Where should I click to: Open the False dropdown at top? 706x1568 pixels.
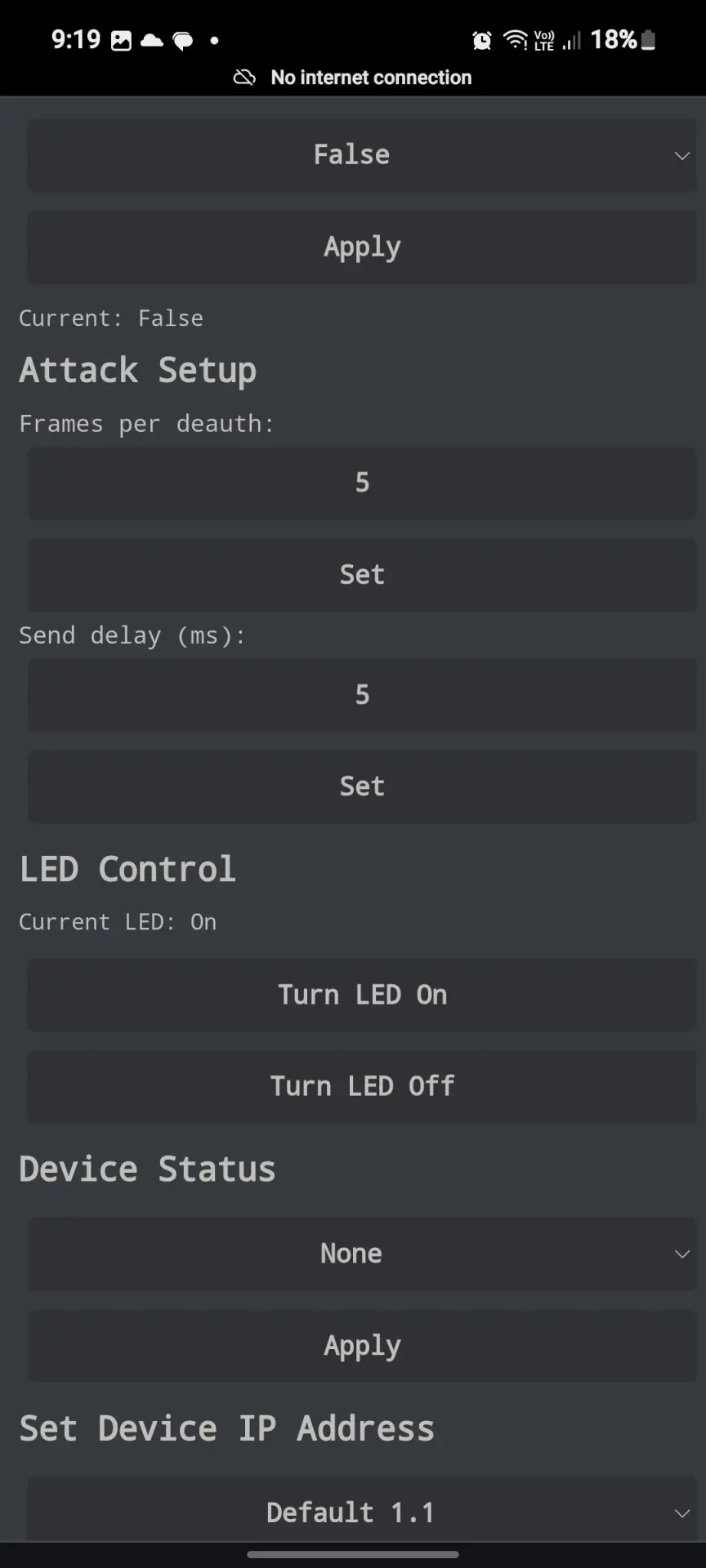(362, 155)
